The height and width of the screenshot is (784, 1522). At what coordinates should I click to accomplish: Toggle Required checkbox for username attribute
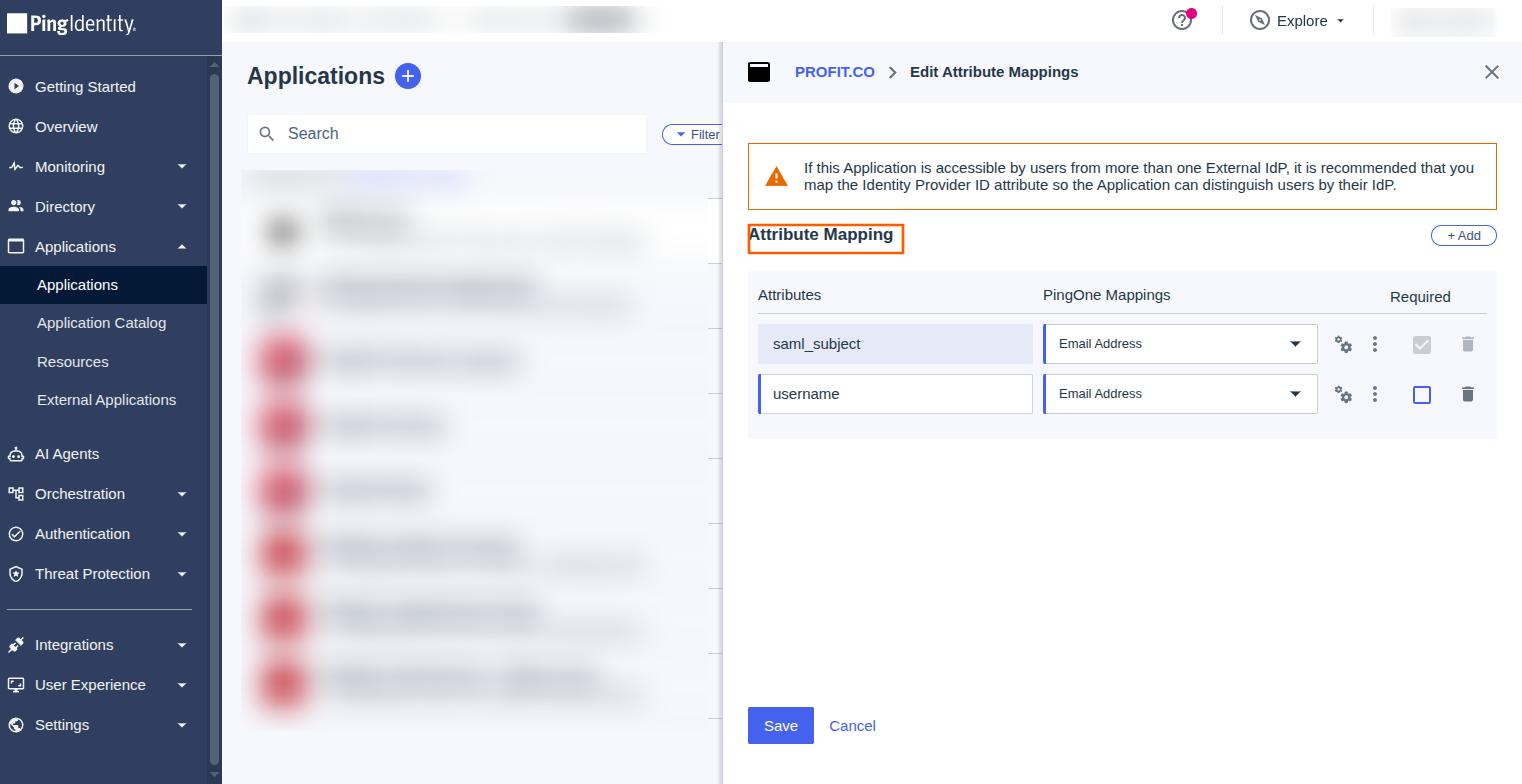[1422, 395]
